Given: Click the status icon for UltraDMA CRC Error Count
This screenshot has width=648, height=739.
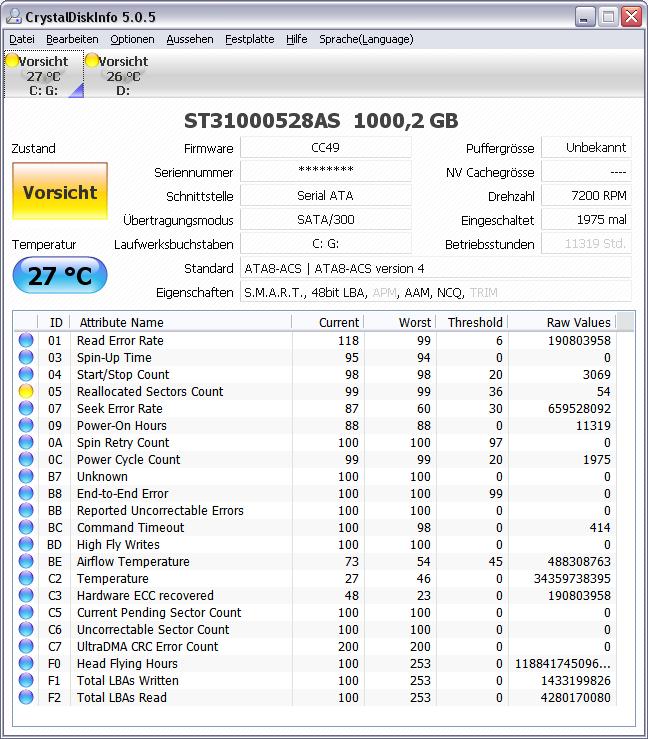Looking at the screenshot, I should 26,646.
